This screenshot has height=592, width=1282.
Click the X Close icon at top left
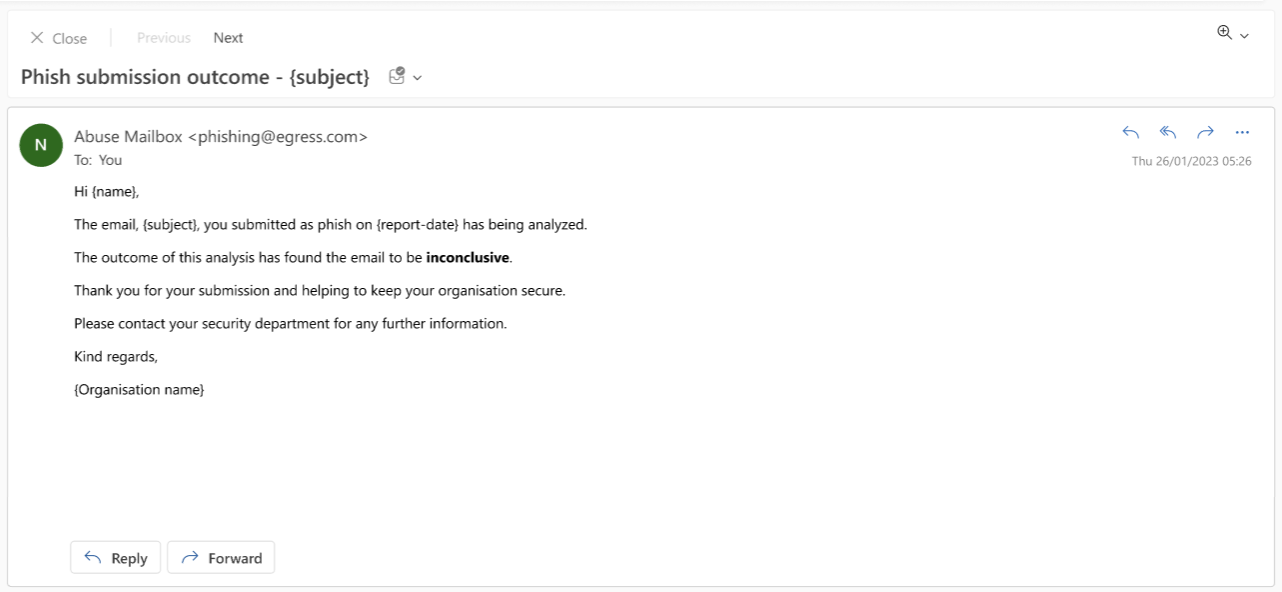pos(37,37)
